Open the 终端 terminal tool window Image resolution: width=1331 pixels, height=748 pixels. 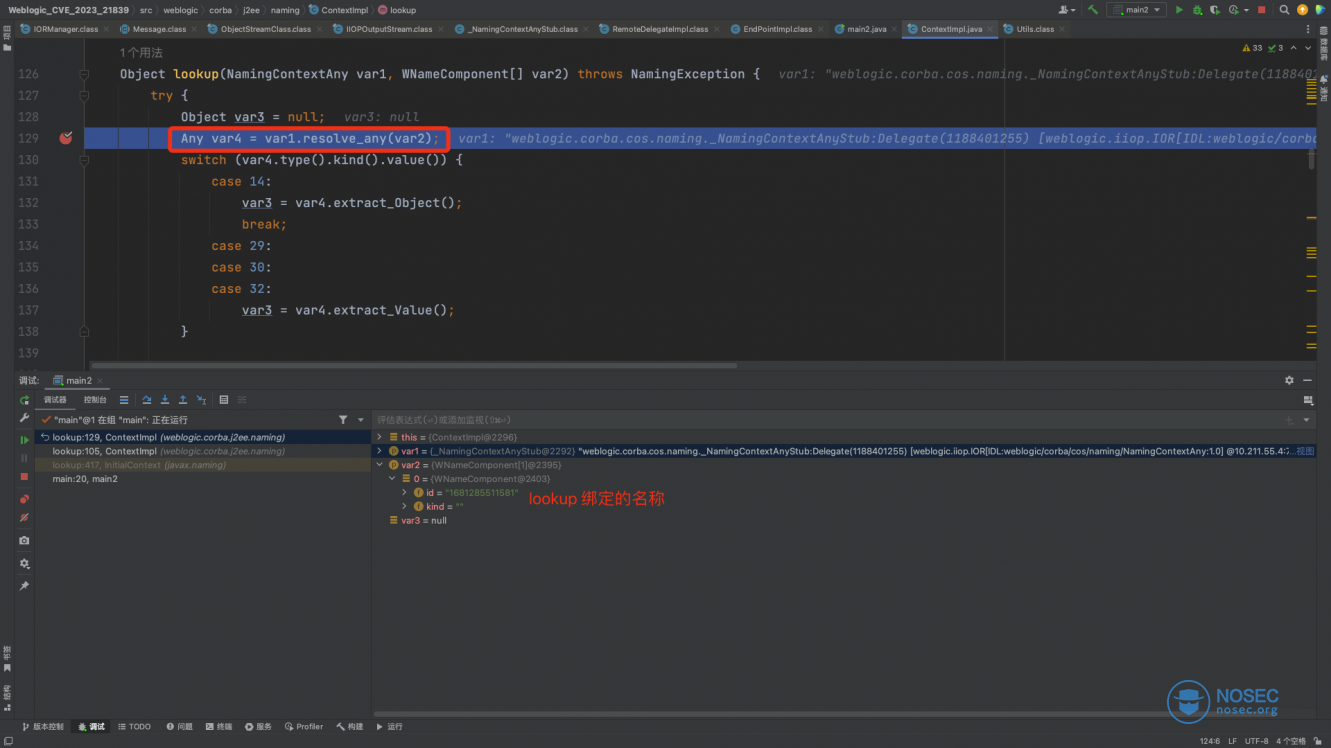coord(219,726)
